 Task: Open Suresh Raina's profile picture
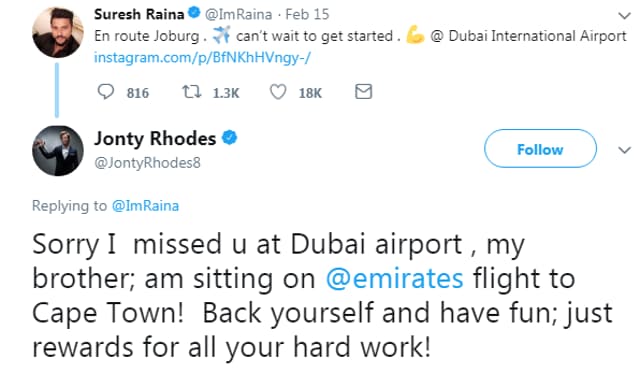(58, 32)
